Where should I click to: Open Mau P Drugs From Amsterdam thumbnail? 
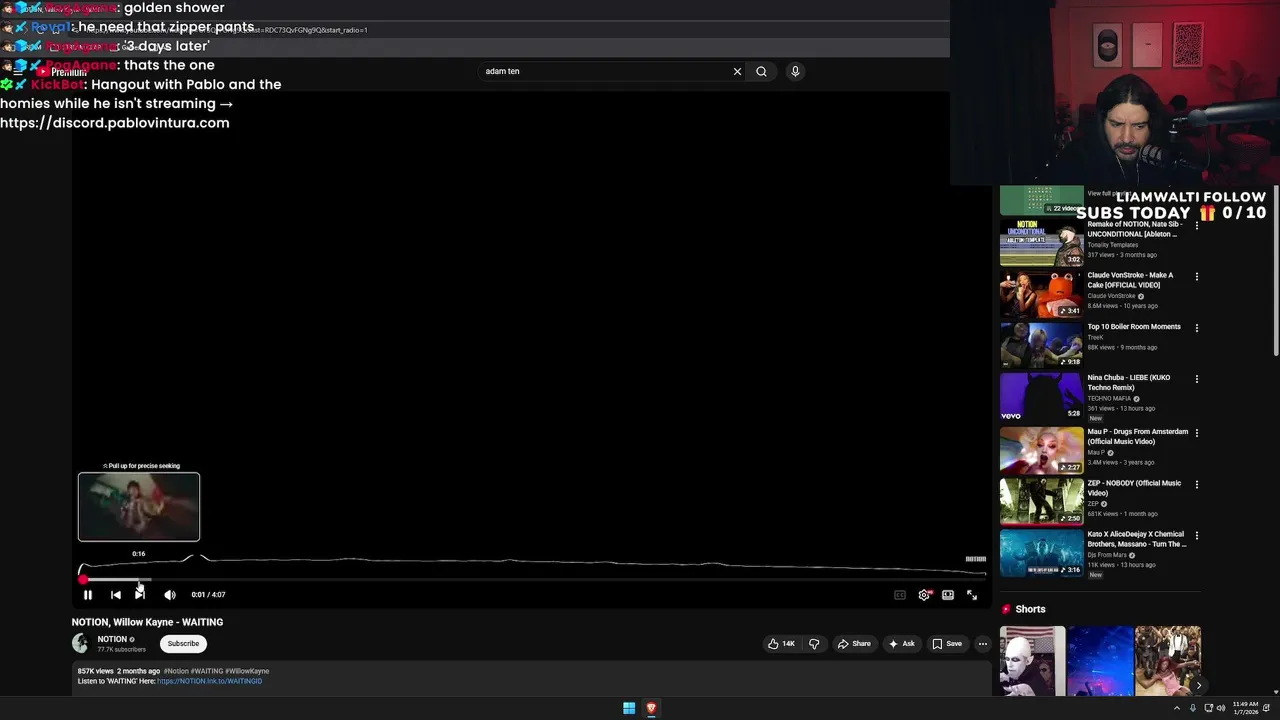1041,450
